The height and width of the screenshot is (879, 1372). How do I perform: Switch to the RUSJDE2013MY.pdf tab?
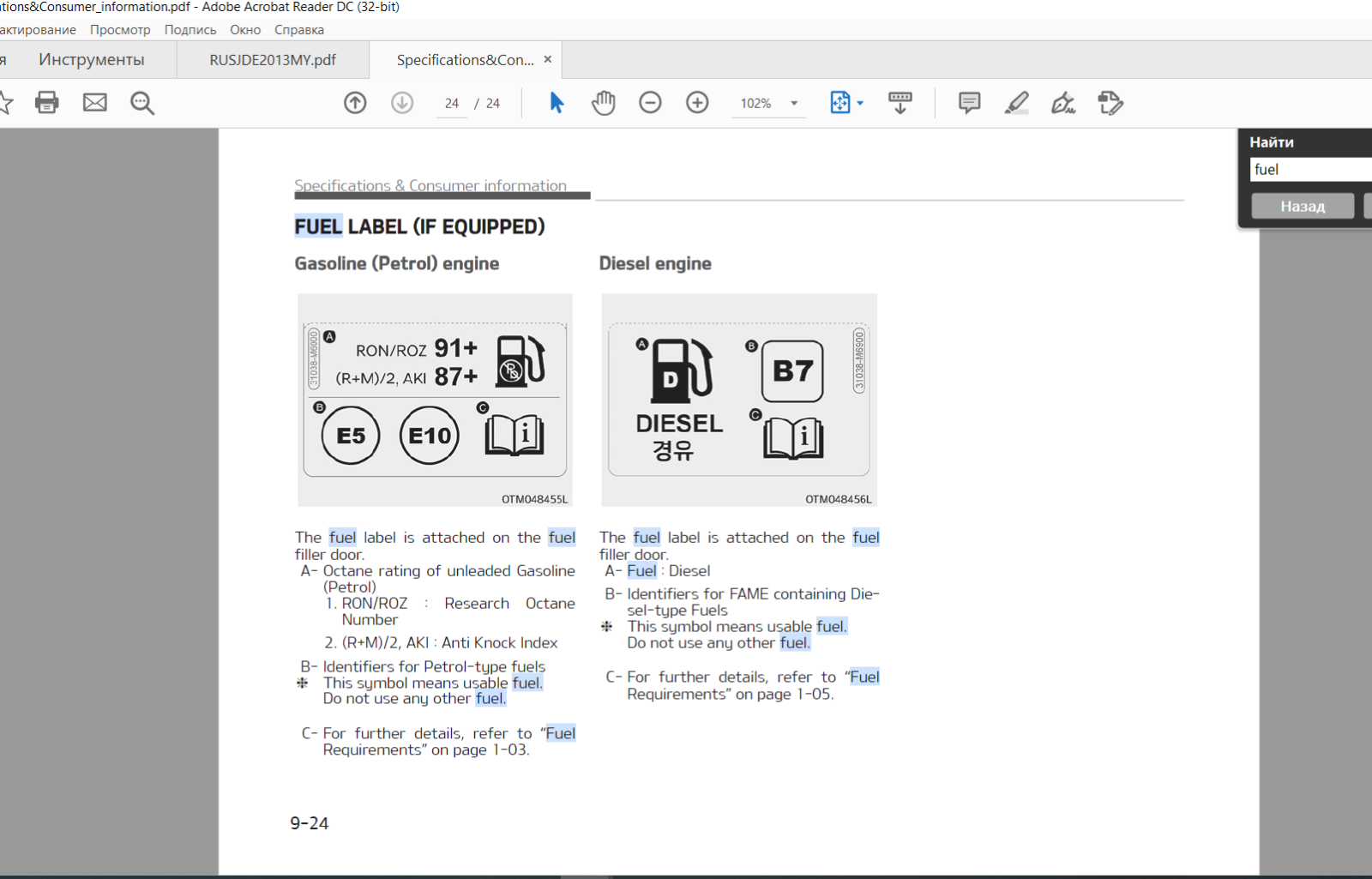point(273,60)
